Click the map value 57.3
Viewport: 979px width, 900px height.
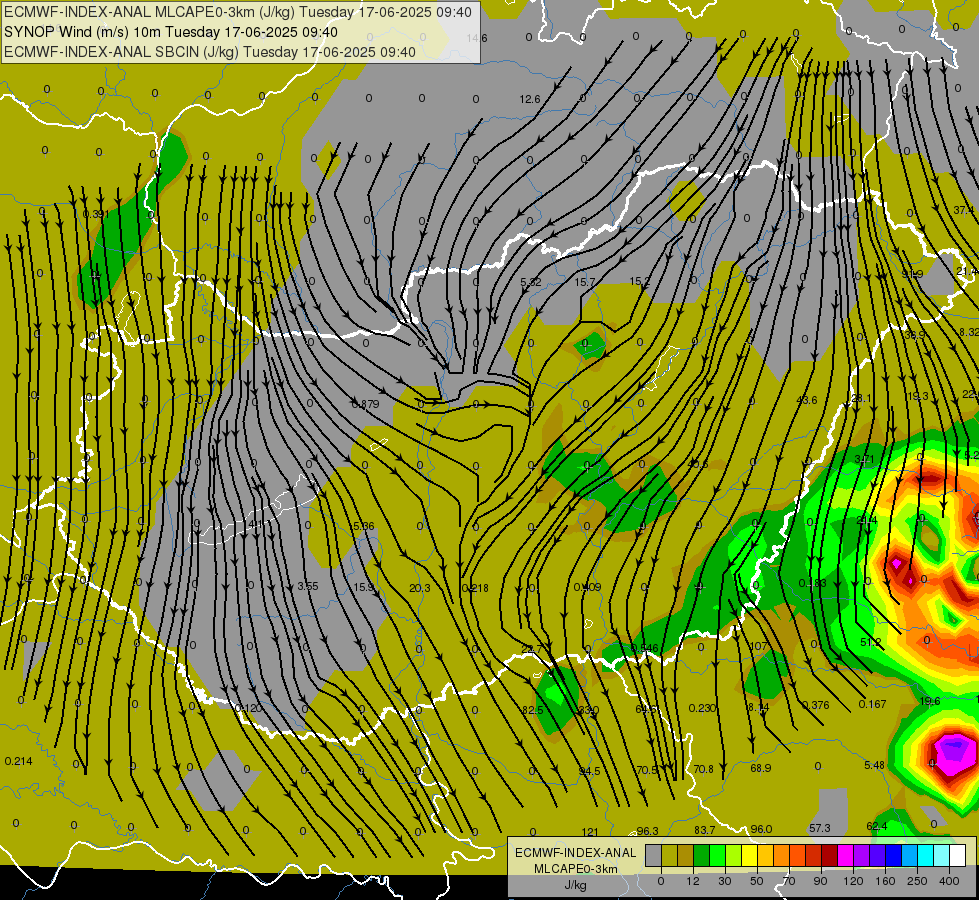[x=820, y=828]
